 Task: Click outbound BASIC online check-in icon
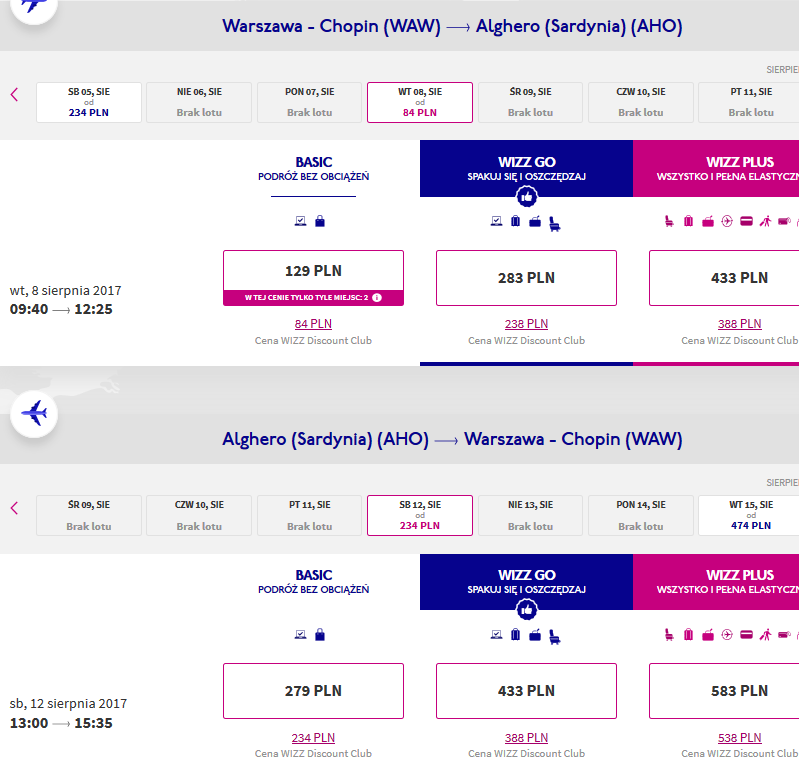click(301, 221)
